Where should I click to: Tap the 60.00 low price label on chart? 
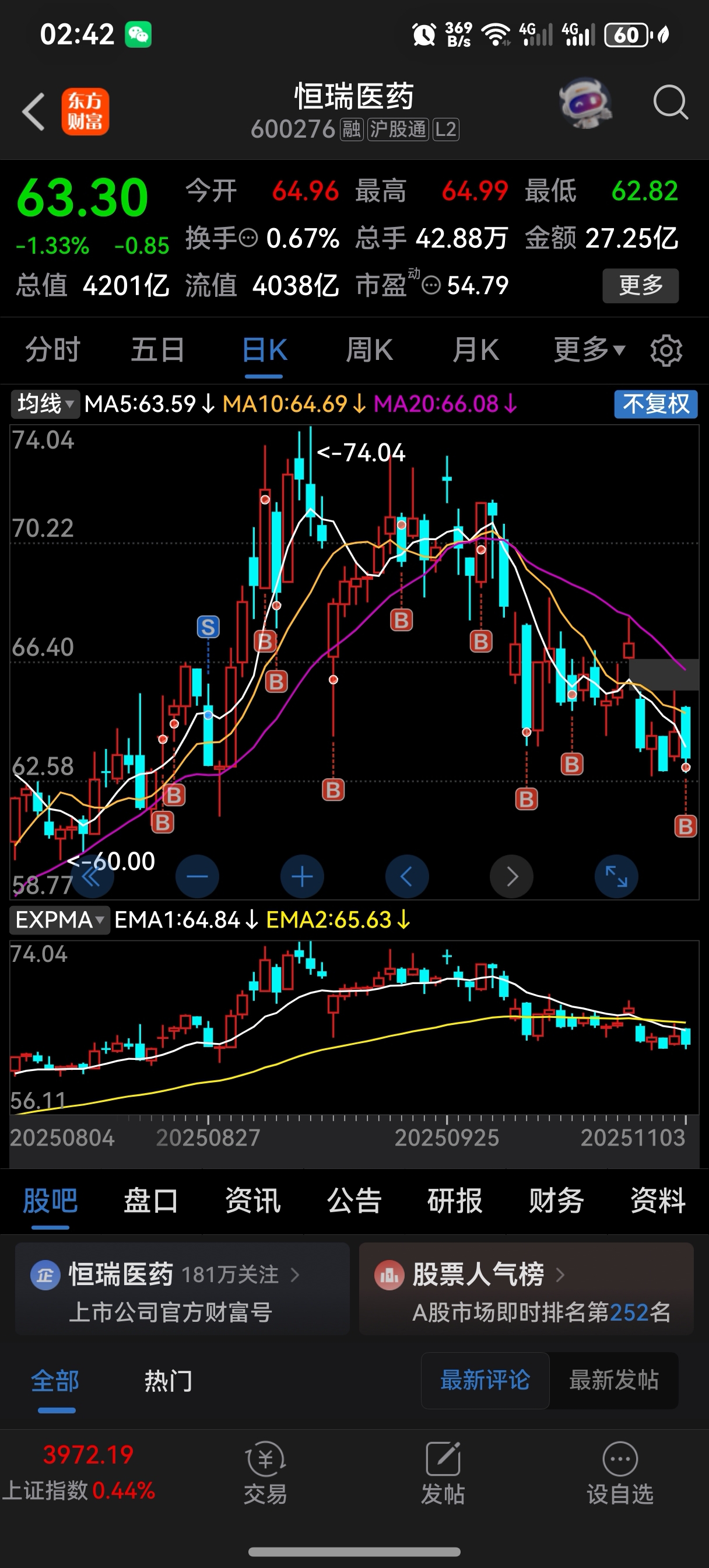coord(111,860)
